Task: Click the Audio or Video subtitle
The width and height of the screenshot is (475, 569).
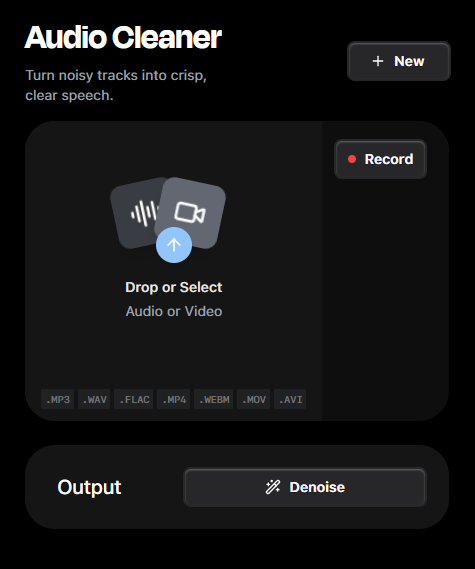Action: pos(174,311)
